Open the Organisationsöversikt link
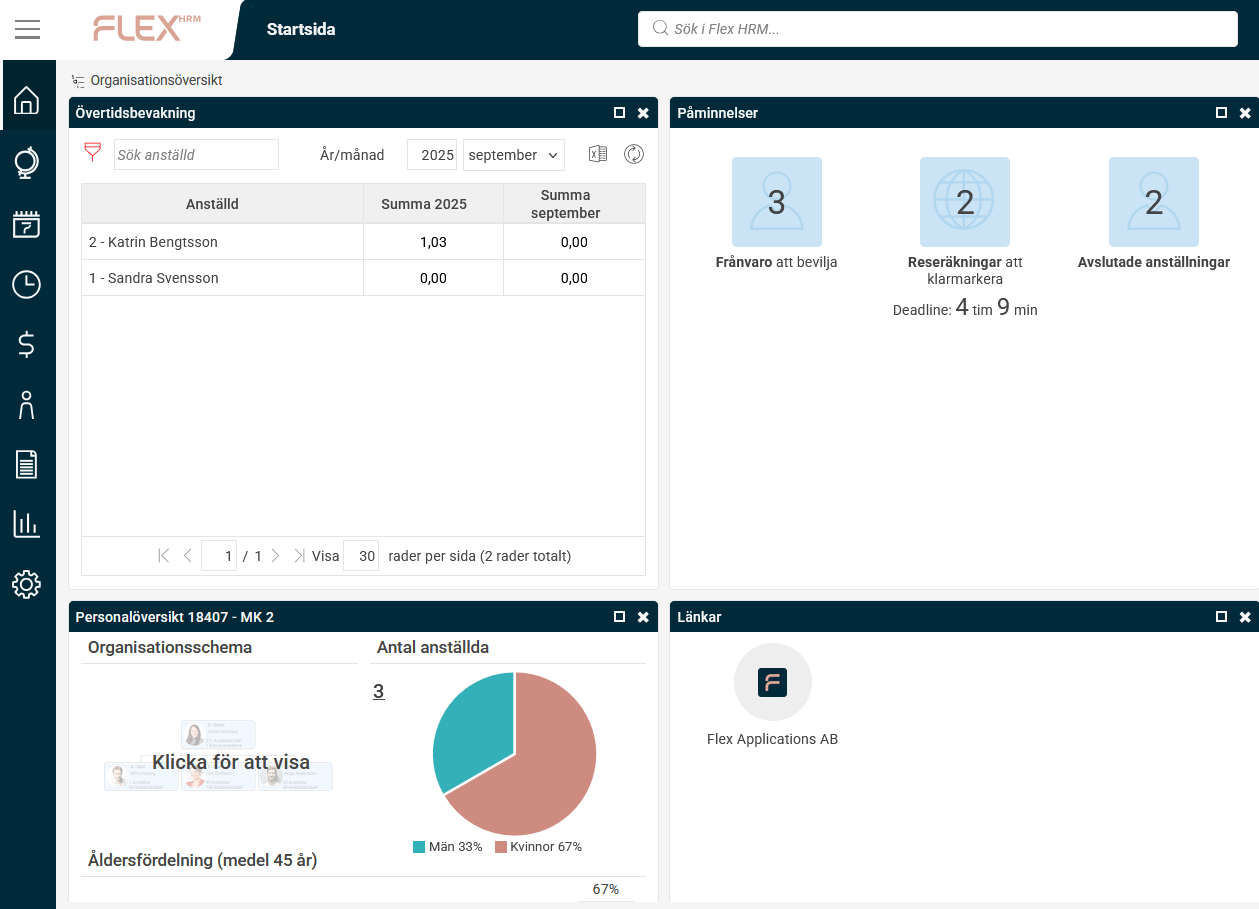Screen dimensions: 1259x909 tap(156, 80)
